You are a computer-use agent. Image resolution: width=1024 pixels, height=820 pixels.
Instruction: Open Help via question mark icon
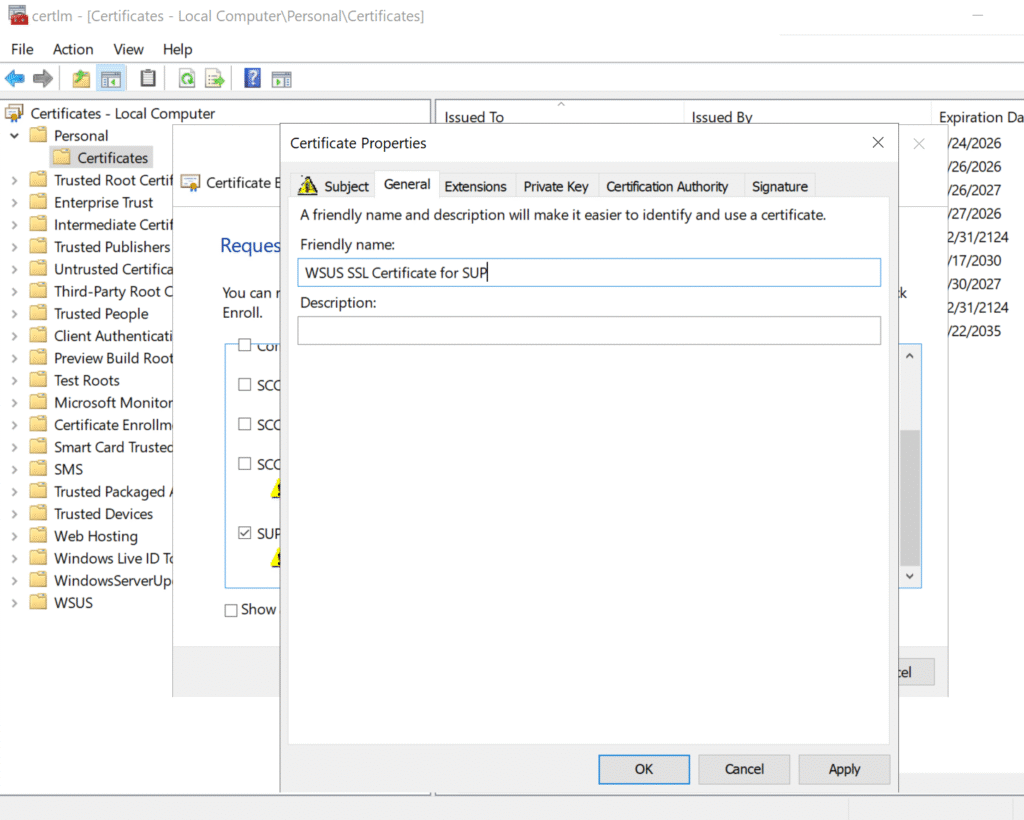[x=252, y=78]
